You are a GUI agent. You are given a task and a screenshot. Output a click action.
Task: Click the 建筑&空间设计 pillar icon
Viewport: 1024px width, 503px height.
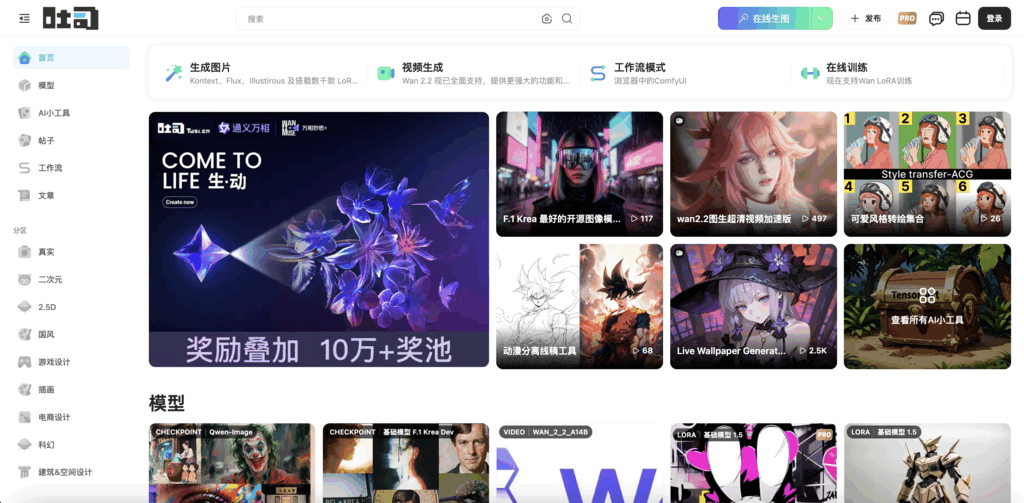[25, 472]
